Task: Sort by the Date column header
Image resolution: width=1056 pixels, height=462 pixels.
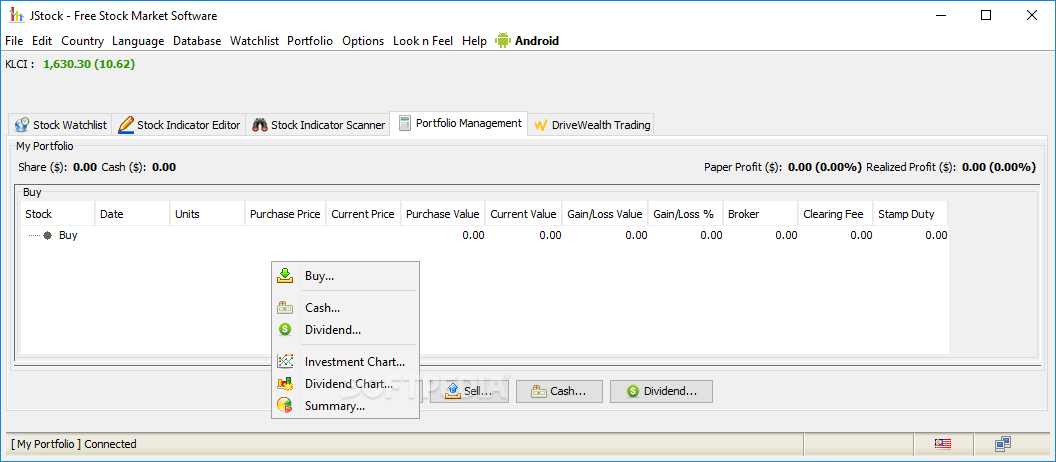Action: 132,214
